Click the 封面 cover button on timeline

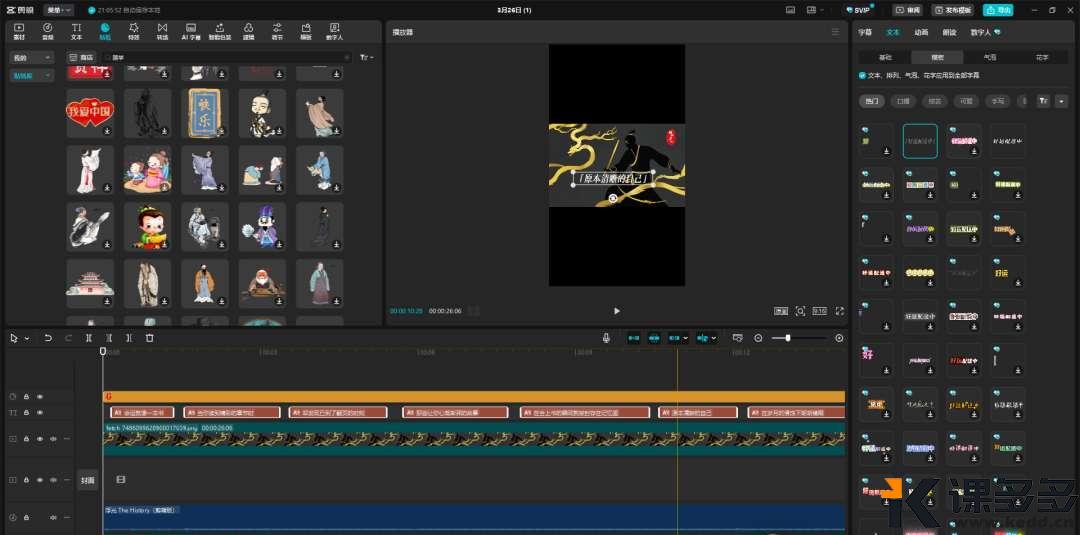pyautogui.click(x=88, y=480)
